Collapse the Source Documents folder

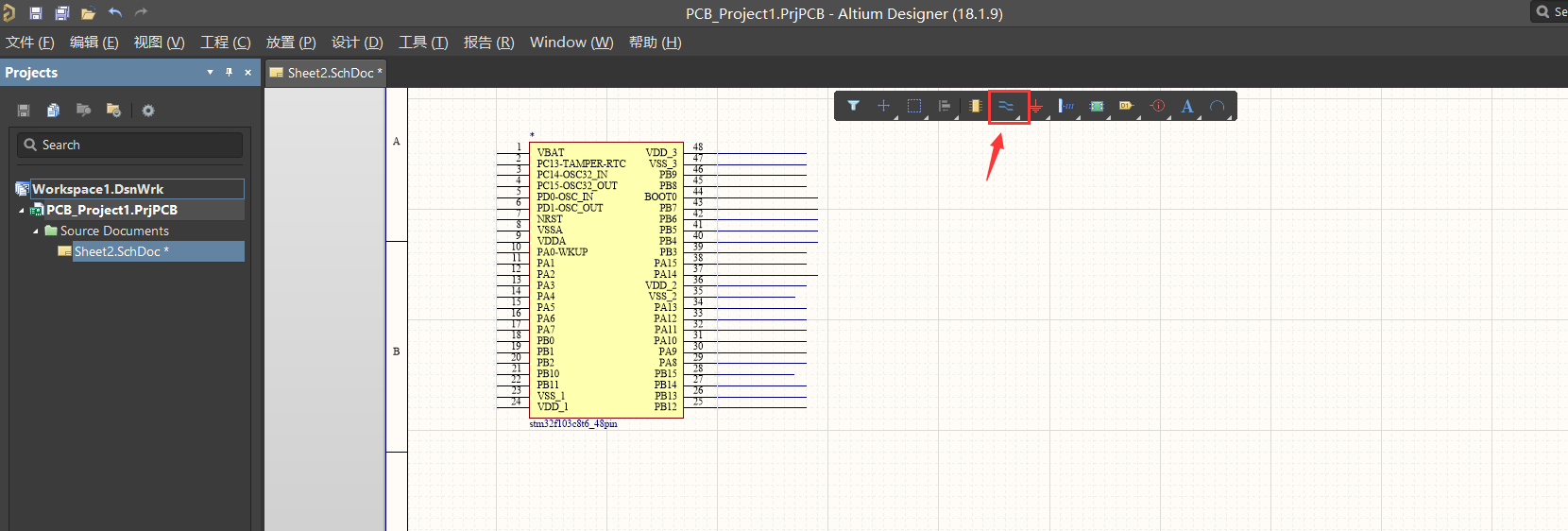tap(36, 231)
